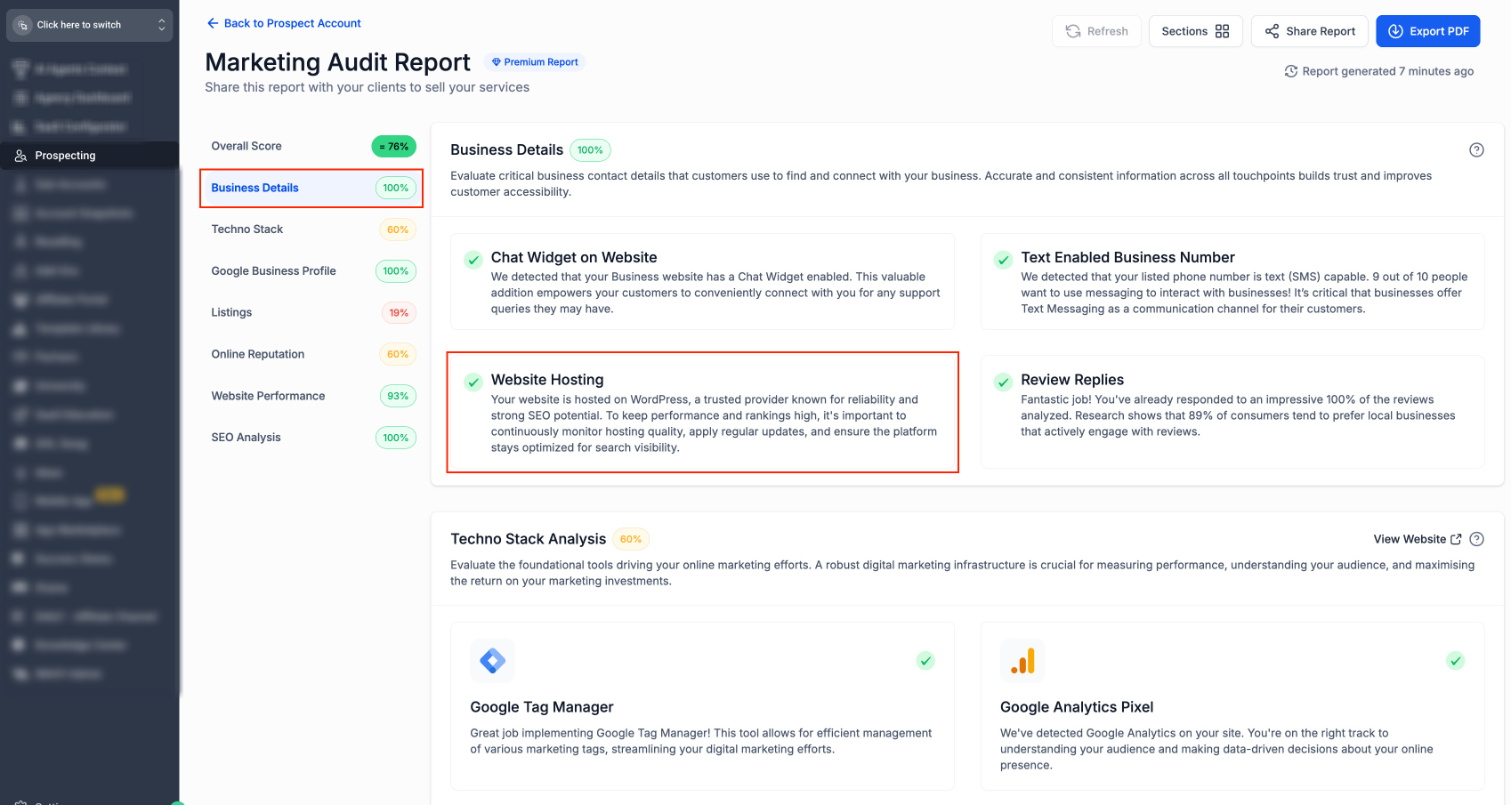Click the Google Tag Manager card title

[x=542, y=707]
